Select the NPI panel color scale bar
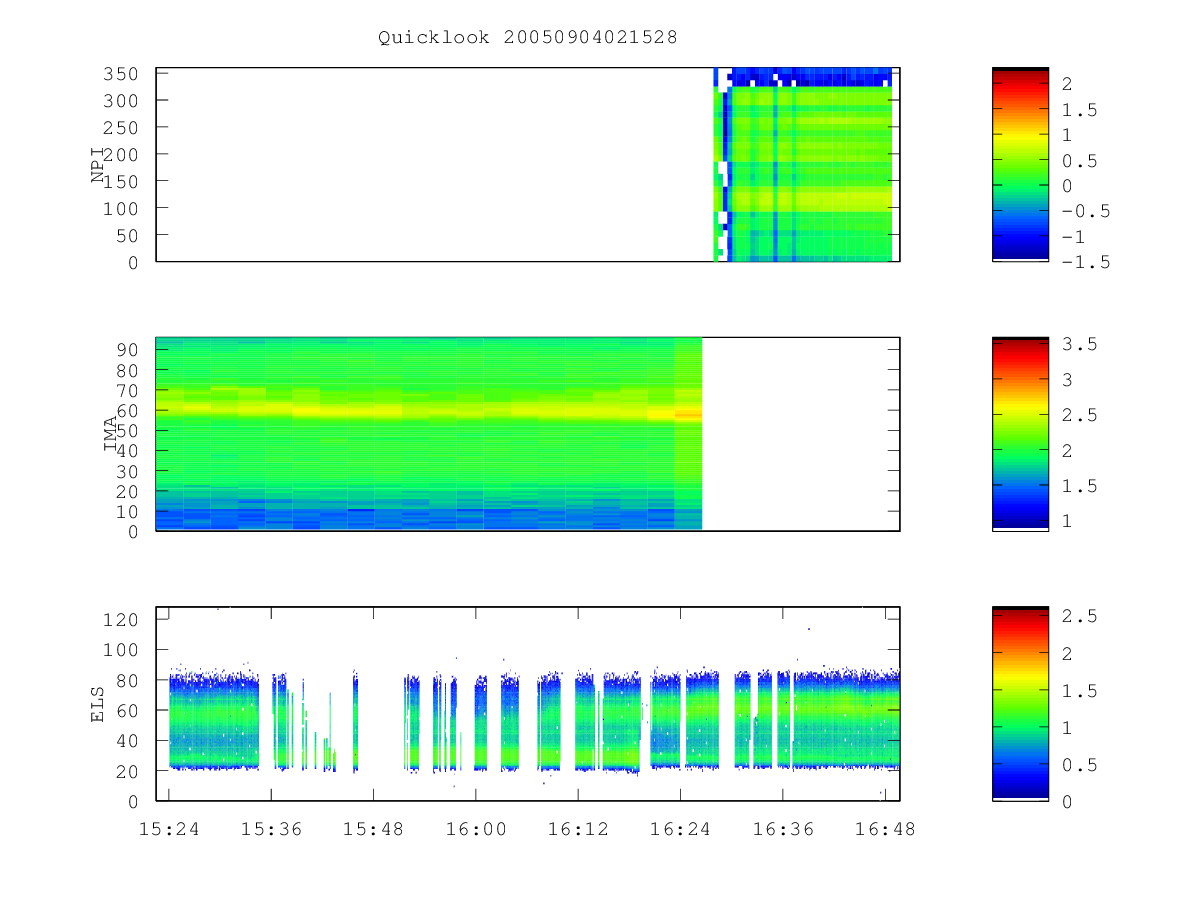The image size is (1200, 900). click(x=1020, y=164)
